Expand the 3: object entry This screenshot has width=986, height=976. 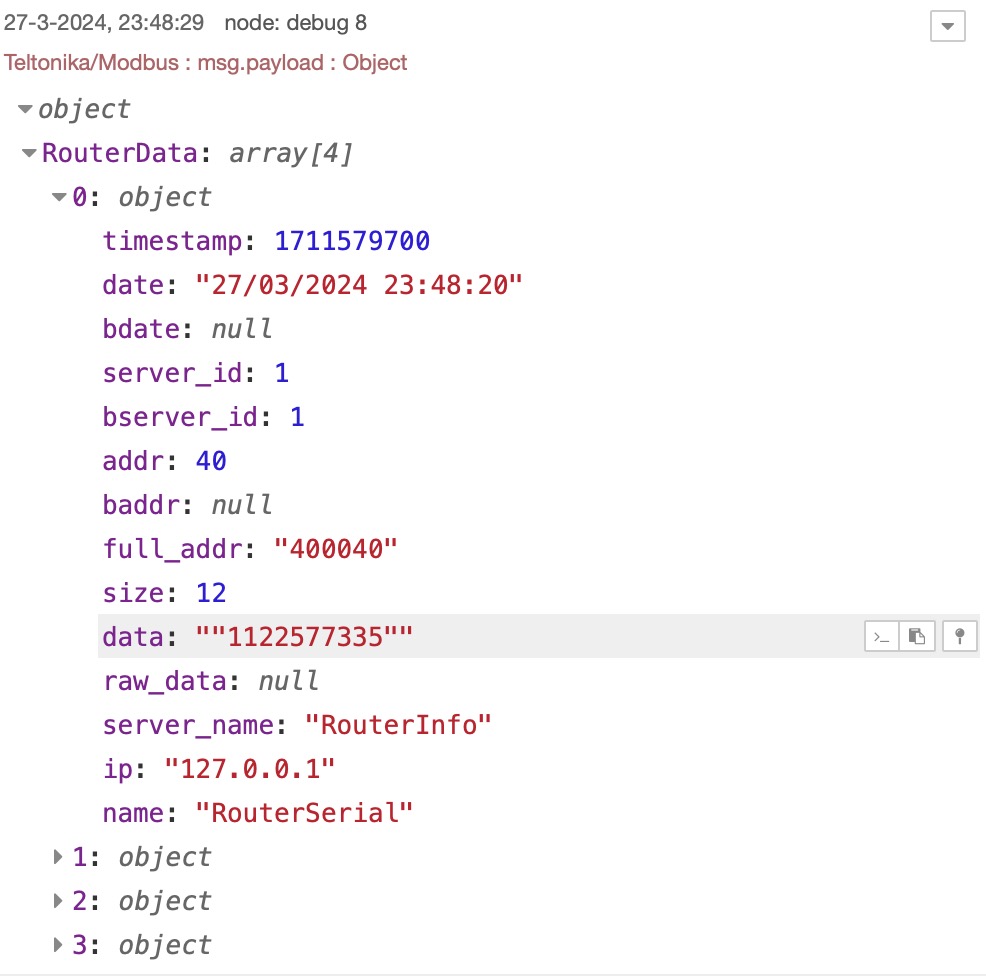coord(59,945)
